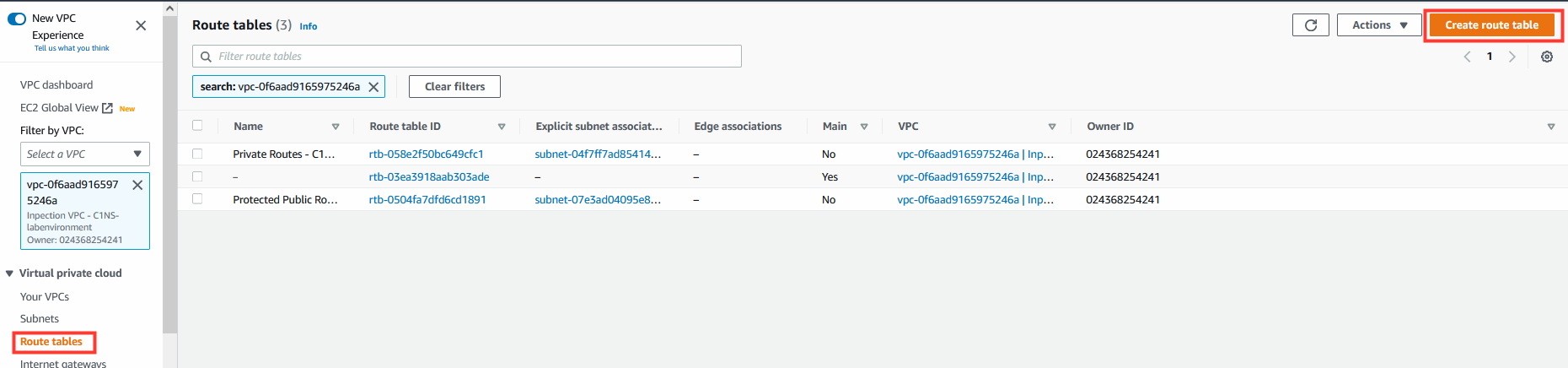Open table preferences gear icon
Viewport: 1568px width, 368px height.
tap(1547, 57)
